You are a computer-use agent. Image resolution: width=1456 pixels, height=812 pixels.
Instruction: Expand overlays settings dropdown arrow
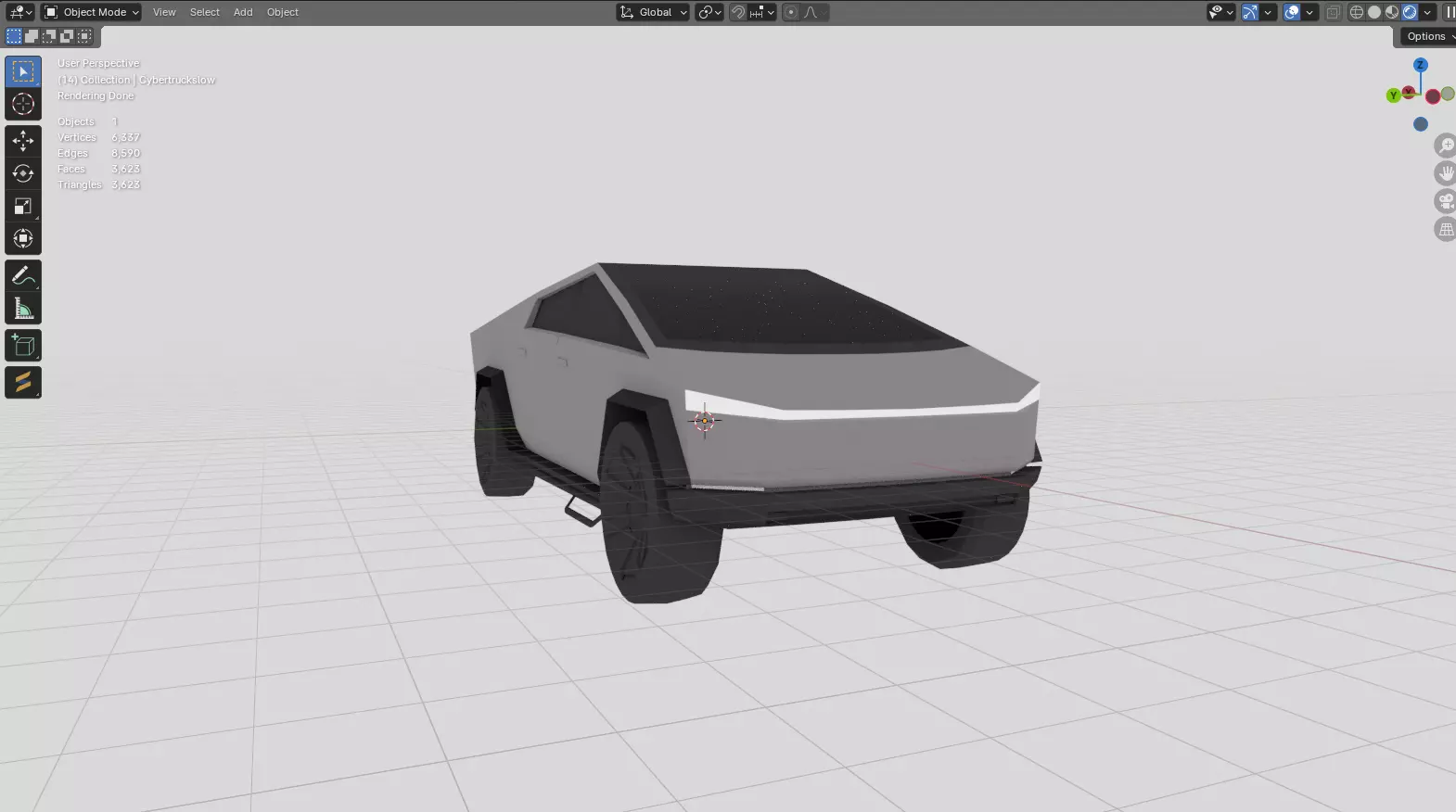(1309, 12)
